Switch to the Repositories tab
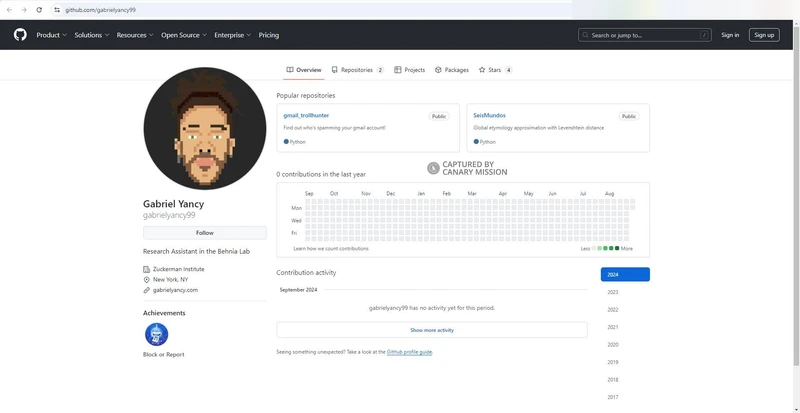800x413 pixels. [357, 70]
